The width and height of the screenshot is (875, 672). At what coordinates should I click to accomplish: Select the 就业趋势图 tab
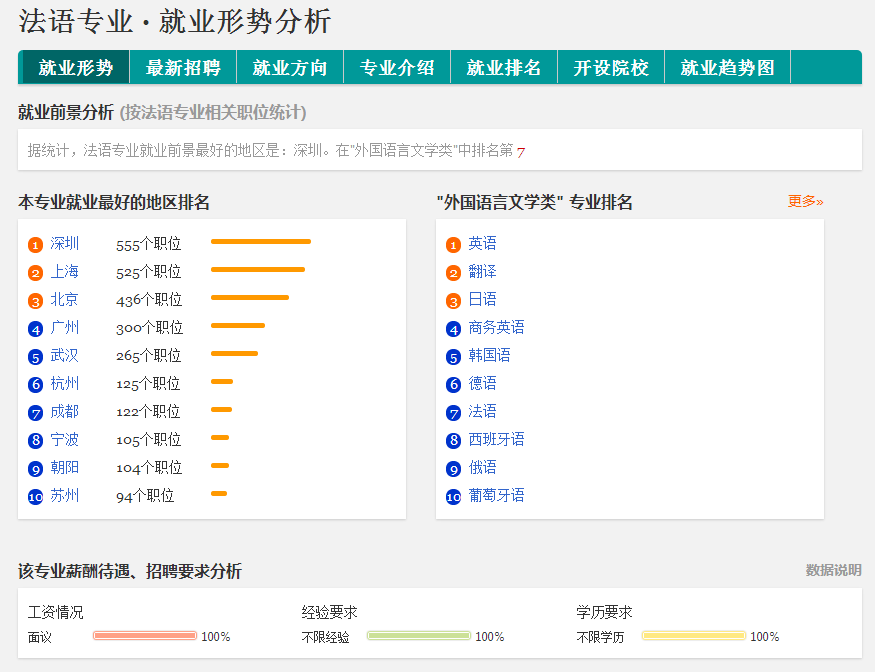pyautogui.click(x=727, y=68)
